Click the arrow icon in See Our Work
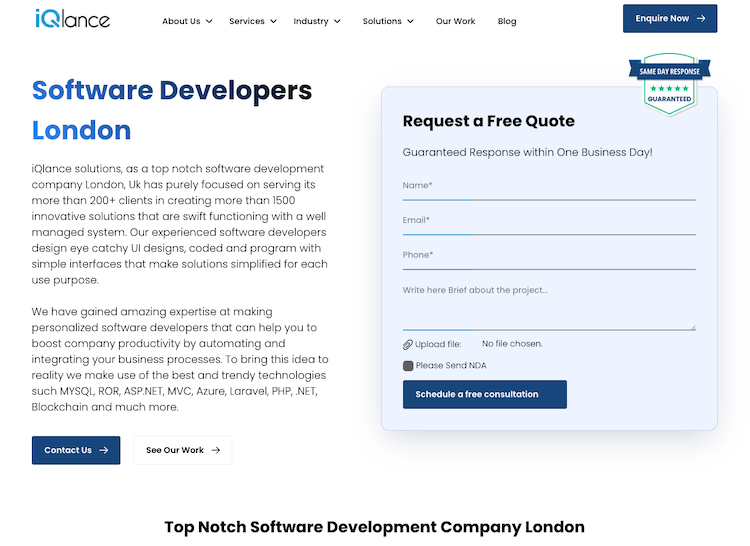The width and height of the screenshot is (750, 546). (x=217, y=451)
